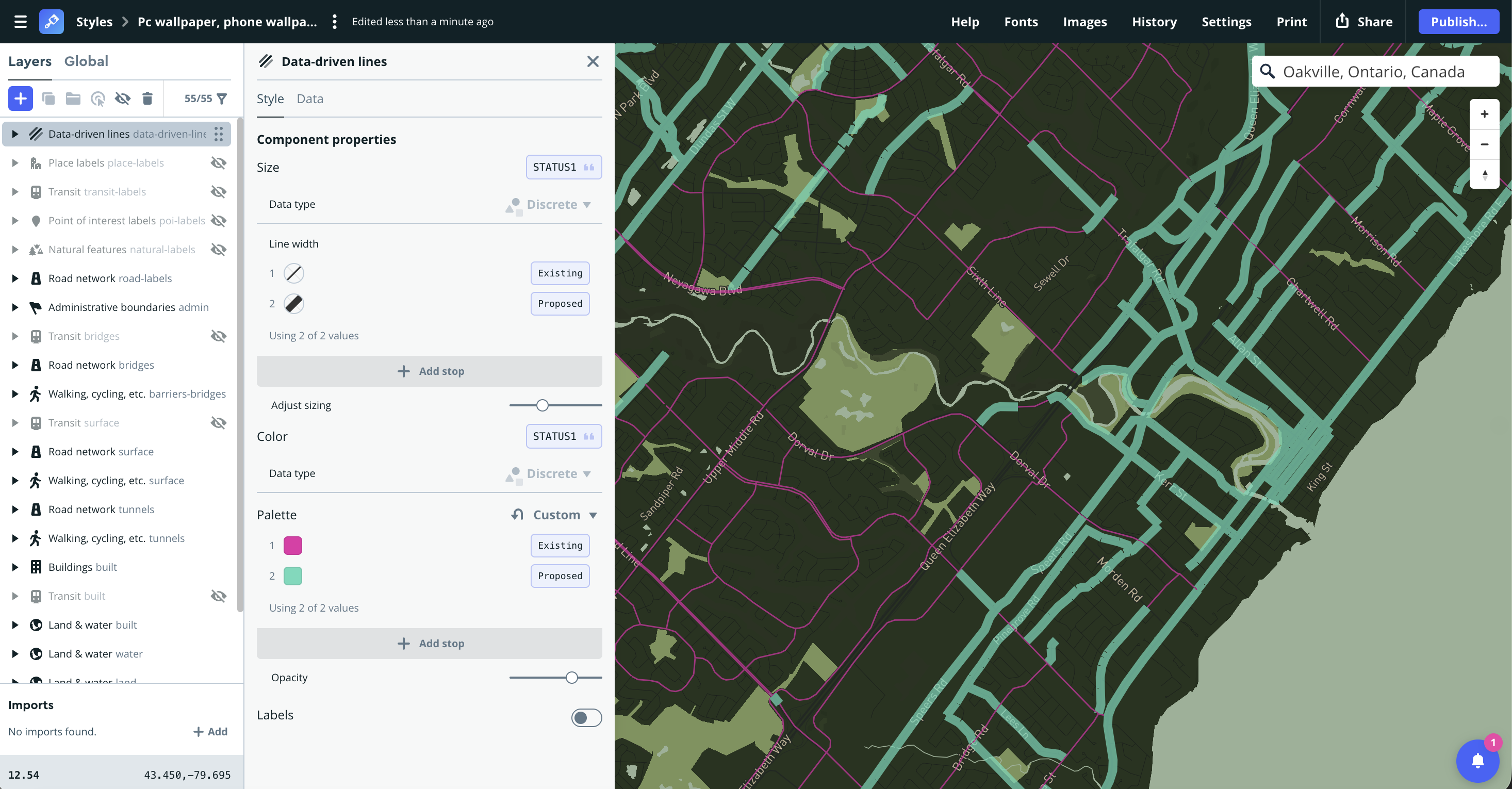Viewport: 1512px width, 789px height.
Task: Add a new layer with the plus icon
Action: pyautogui.click(x=21, y=98)
